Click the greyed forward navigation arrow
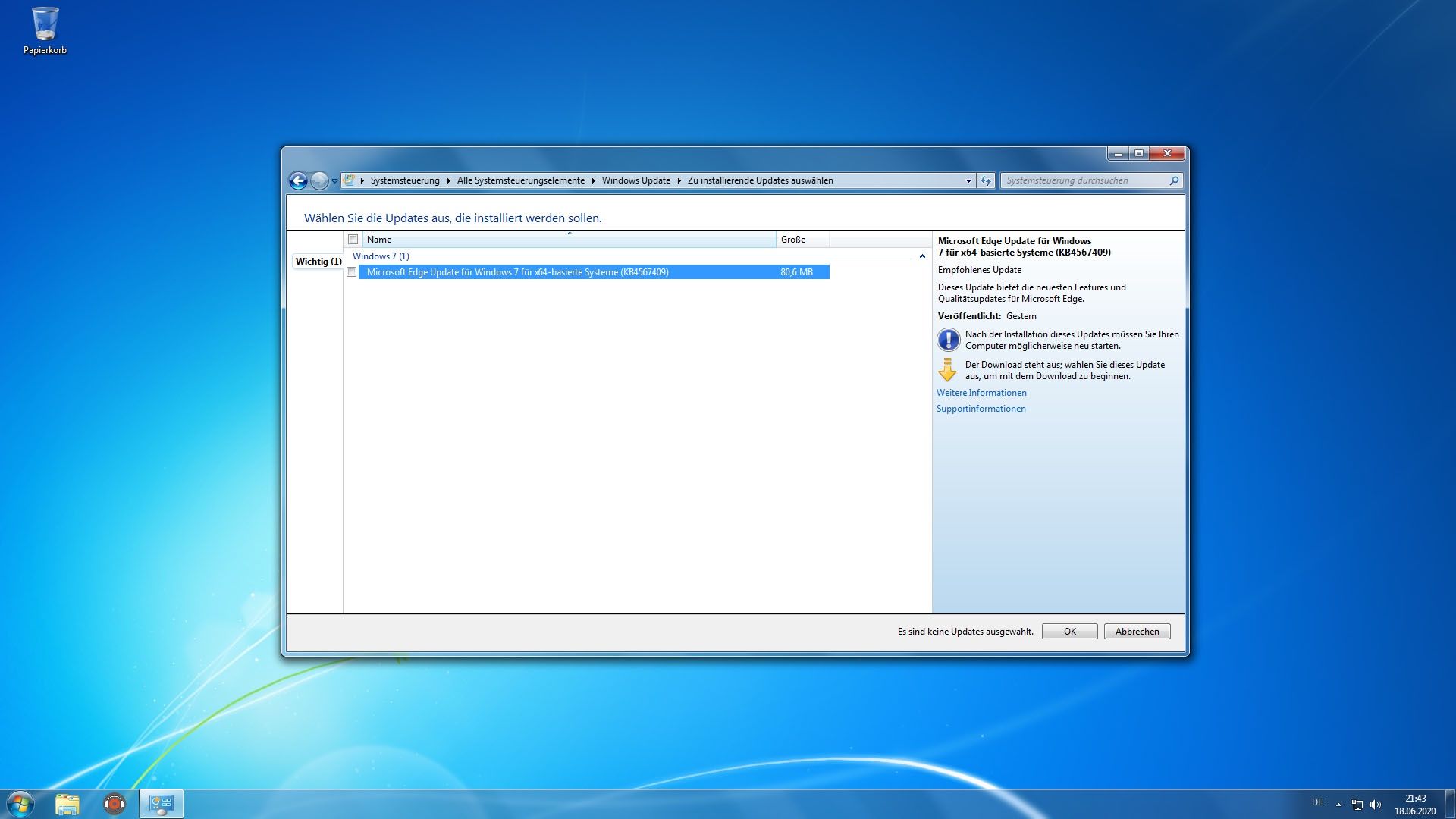 (319, 180)
